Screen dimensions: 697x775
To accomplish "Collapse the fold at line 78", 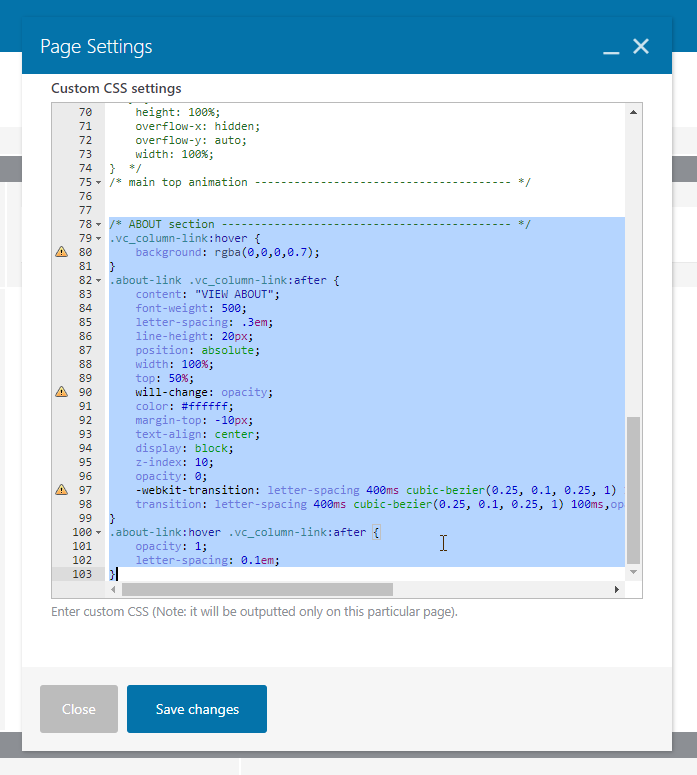I will pyautogui.click(x=98, y=224).
